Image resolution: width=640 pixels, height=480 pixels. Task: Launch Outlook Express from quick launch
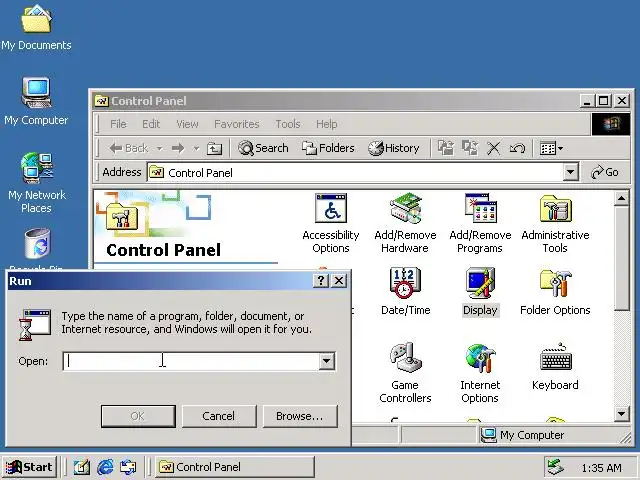pyautogui.click(x=128, y=467)
